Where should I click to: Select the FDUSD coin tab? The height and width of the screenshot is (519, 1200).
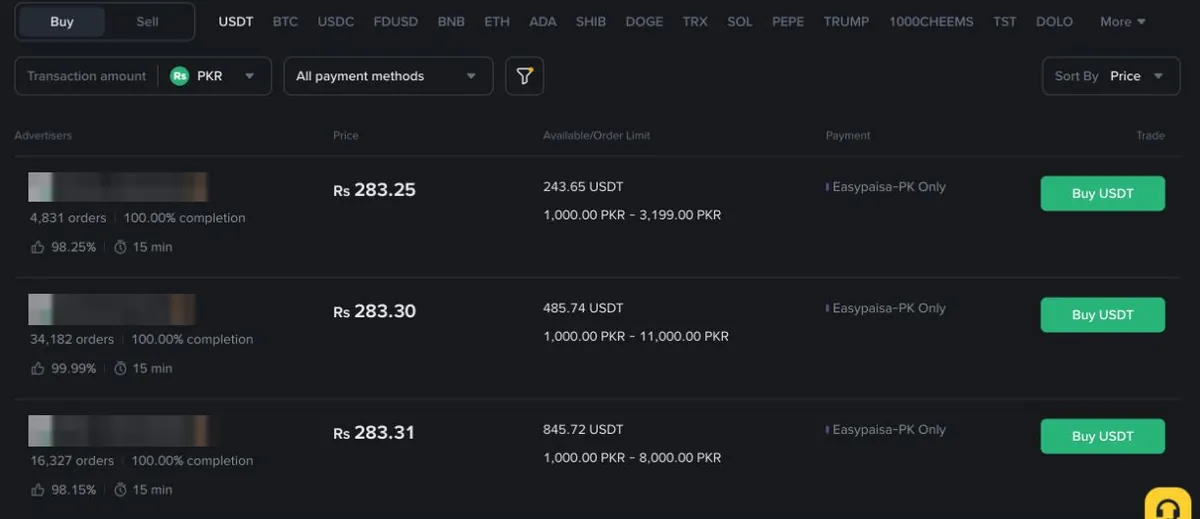(x=396, y=21)
